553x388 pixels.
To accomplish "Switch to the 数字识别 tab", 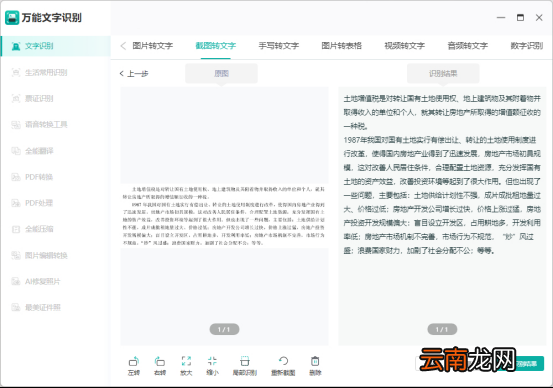I will (527, 46).
